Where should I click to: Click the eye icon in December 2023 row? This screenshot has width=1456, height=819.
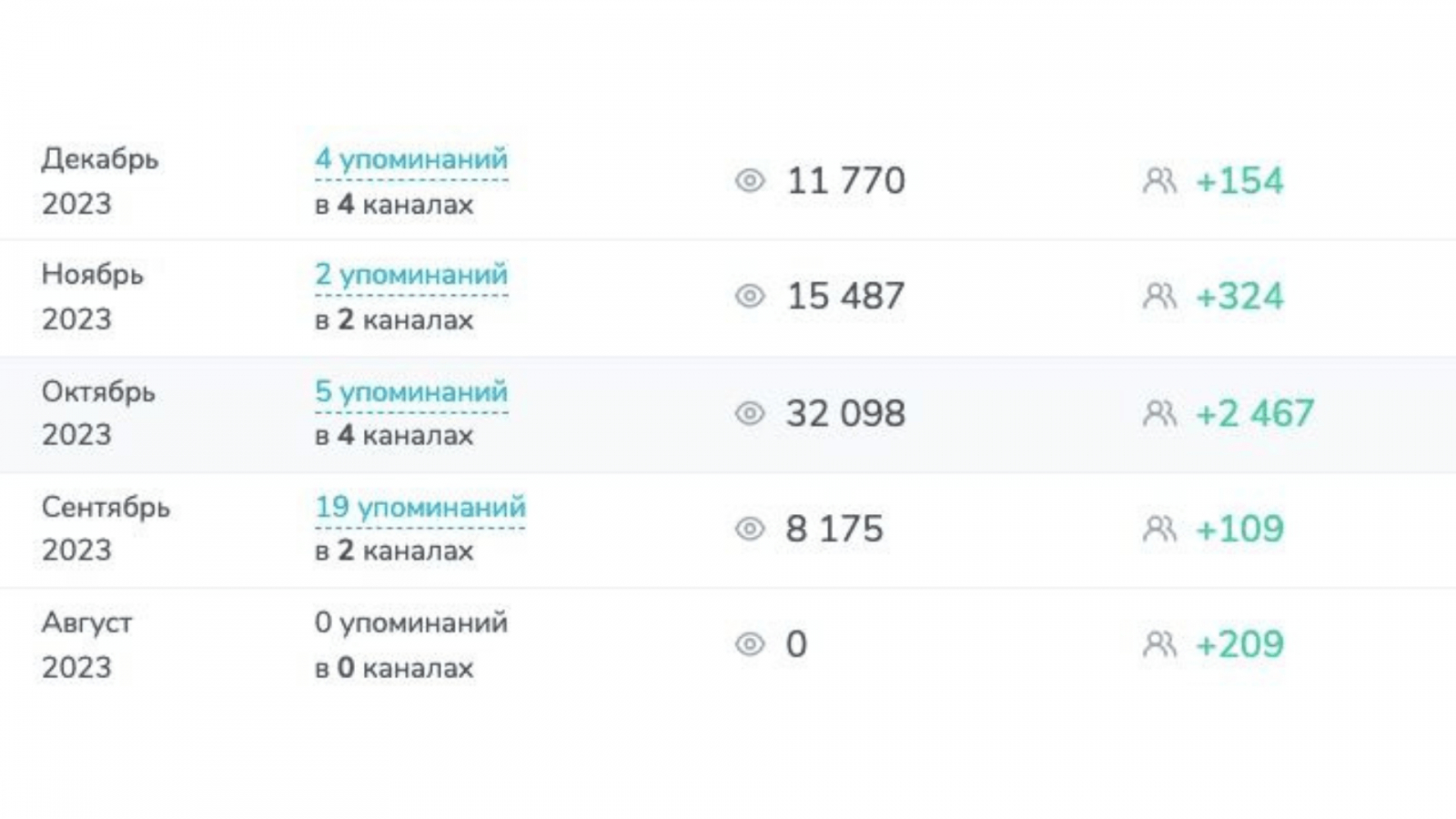point(750,180)
